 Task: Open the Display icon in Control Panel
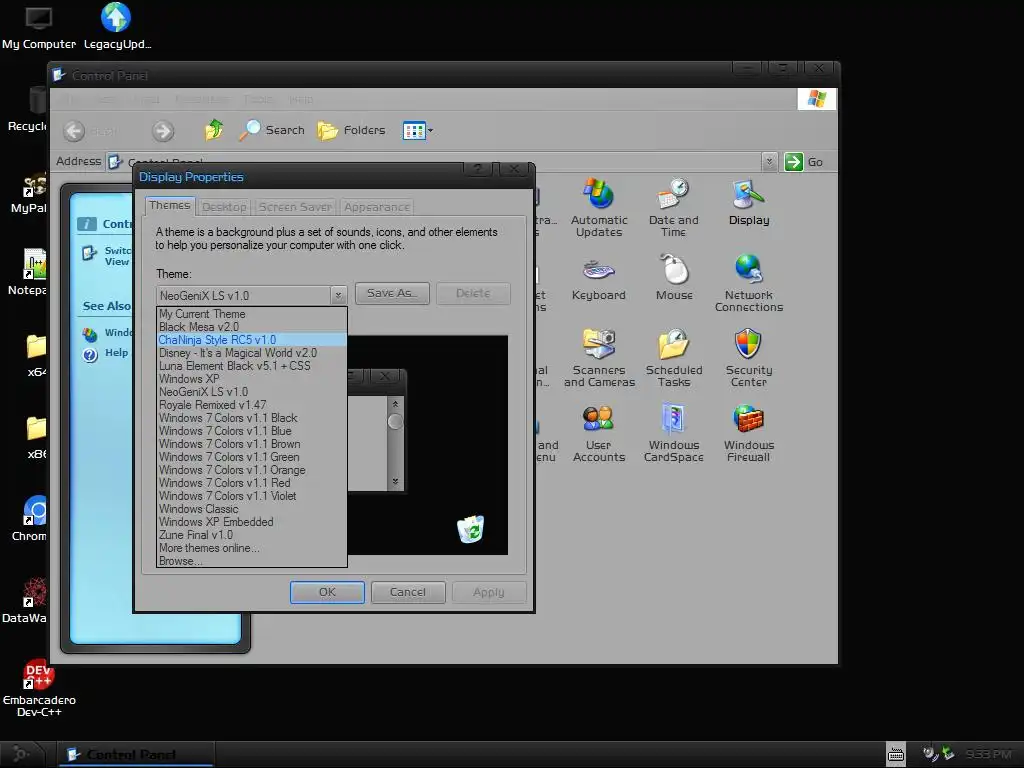pyautogui.click(x=749, y=202)
